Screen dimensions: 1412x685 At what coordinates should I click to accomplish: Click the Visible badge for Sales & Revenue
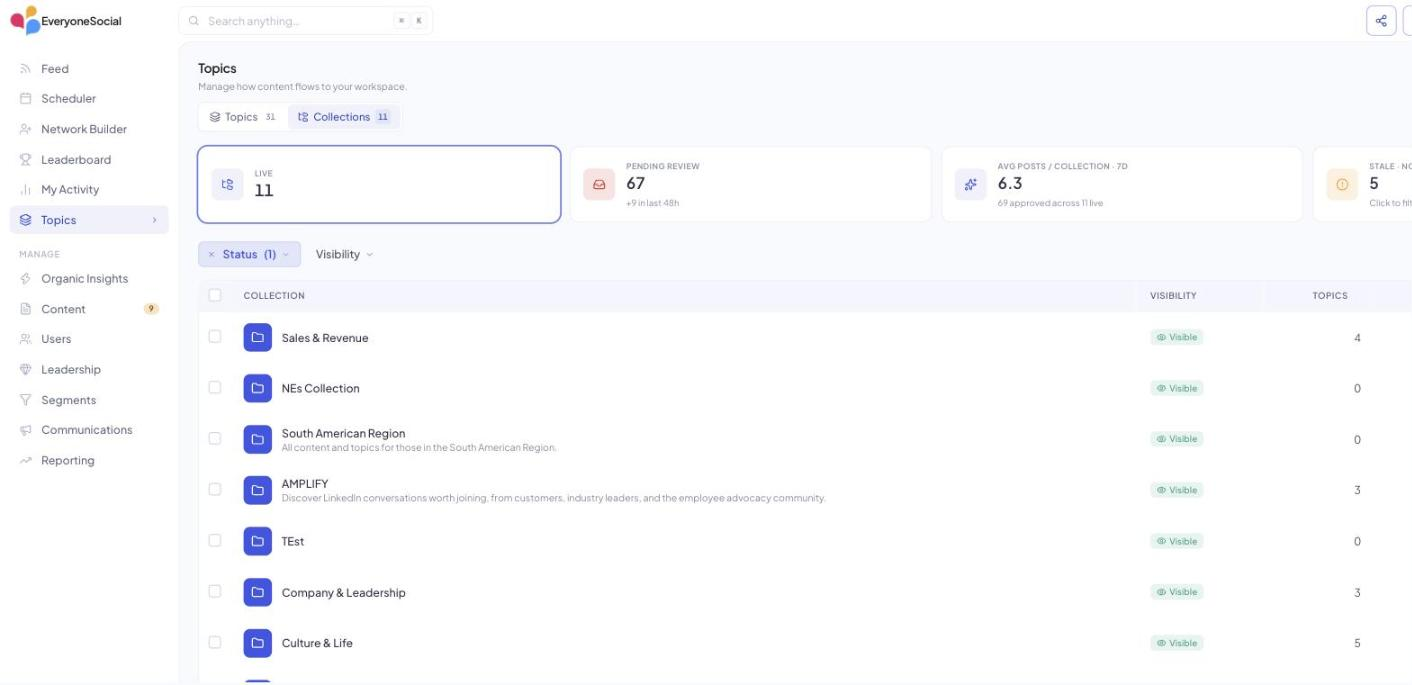1177,337
